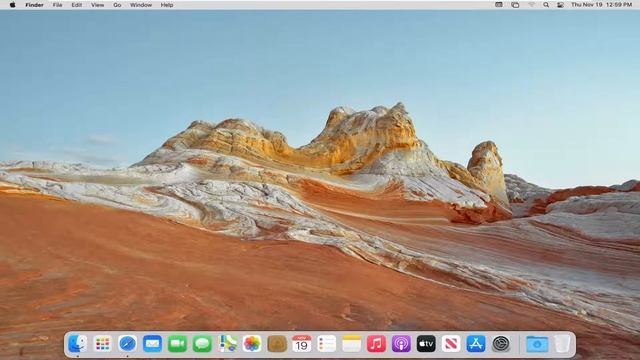This screenshot has height=360, width=640.
Task: Open the Screen Mirroring status icon
Action: point(515,5)
